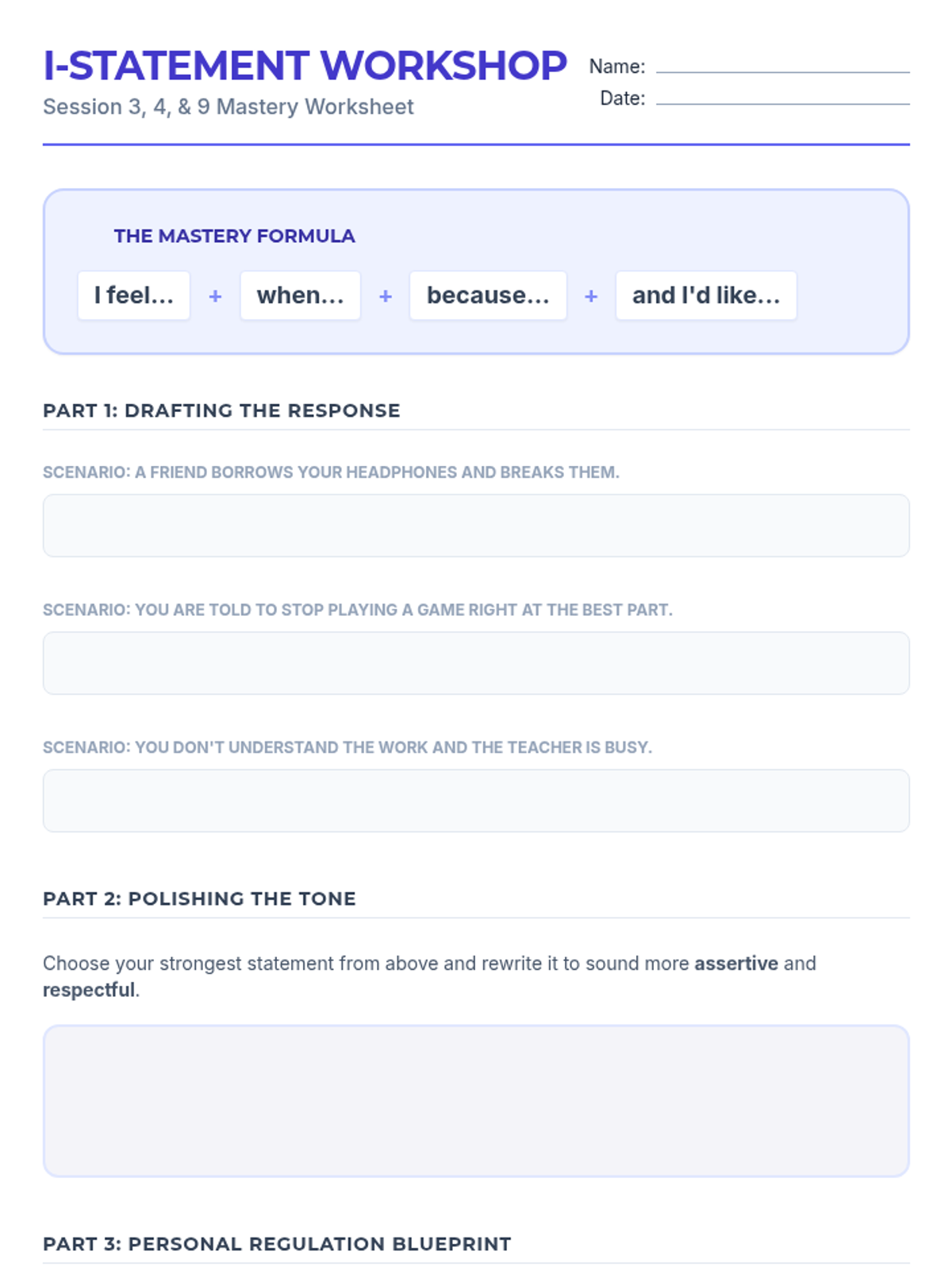Click the Part 2: Polishing the Tone heading

click(199, 899)
